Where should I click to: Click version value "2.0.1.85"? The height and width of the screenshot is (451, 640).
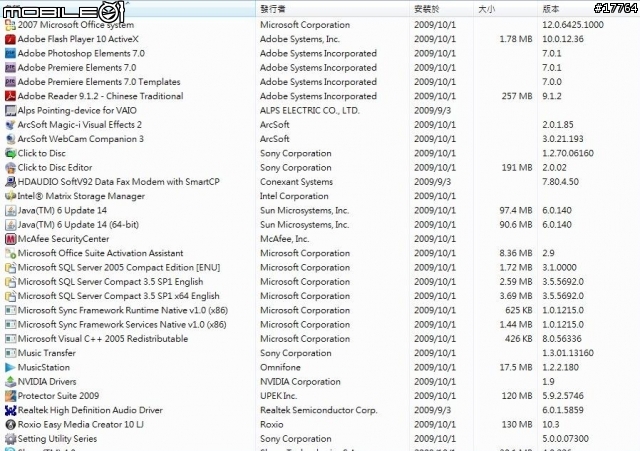[x=558, y=125]
